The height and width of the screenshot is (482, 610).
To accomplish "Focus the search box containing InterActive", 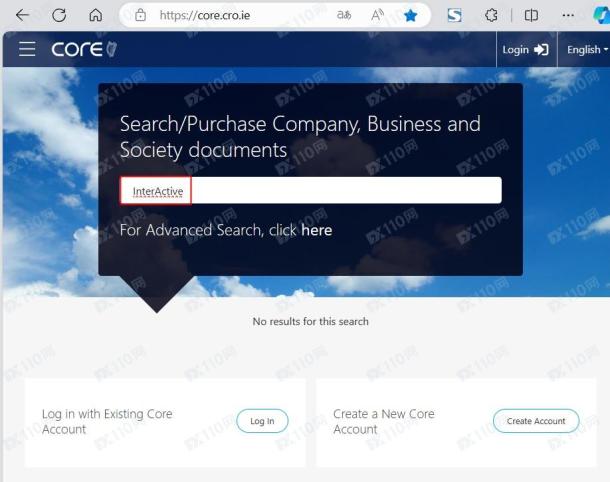I will pyautogui.click(x=310, y=190).
